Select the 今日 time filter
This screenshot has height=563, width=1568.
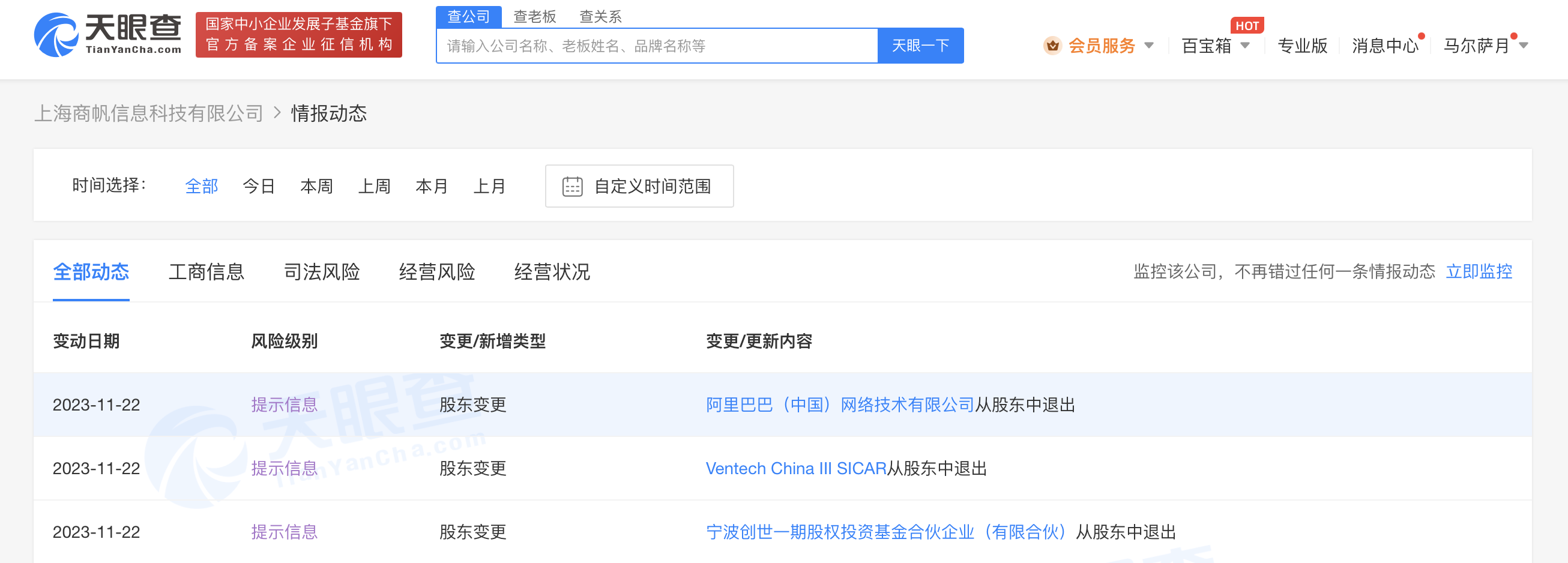[258, 185]
